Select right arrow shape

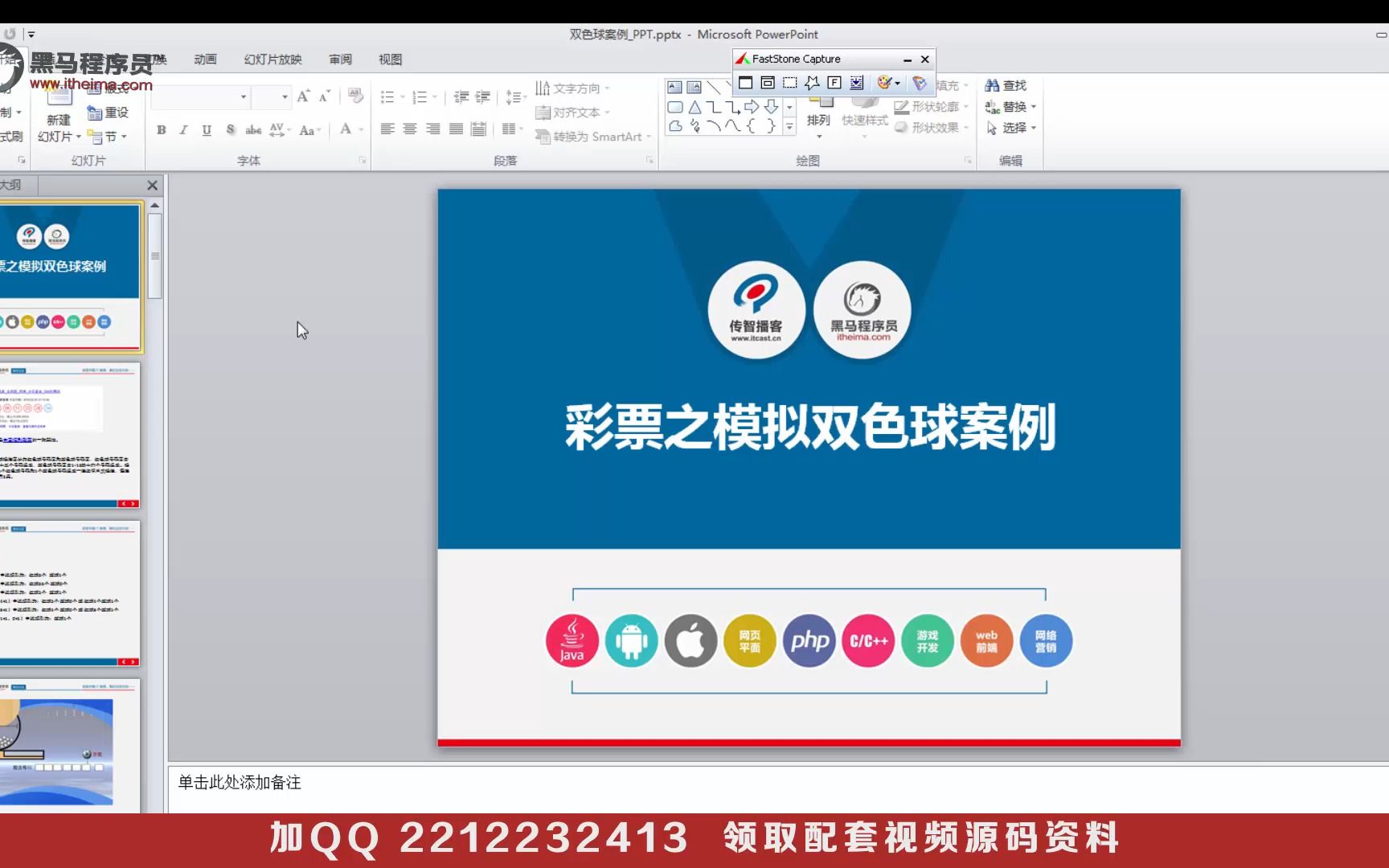pos(752,107)
